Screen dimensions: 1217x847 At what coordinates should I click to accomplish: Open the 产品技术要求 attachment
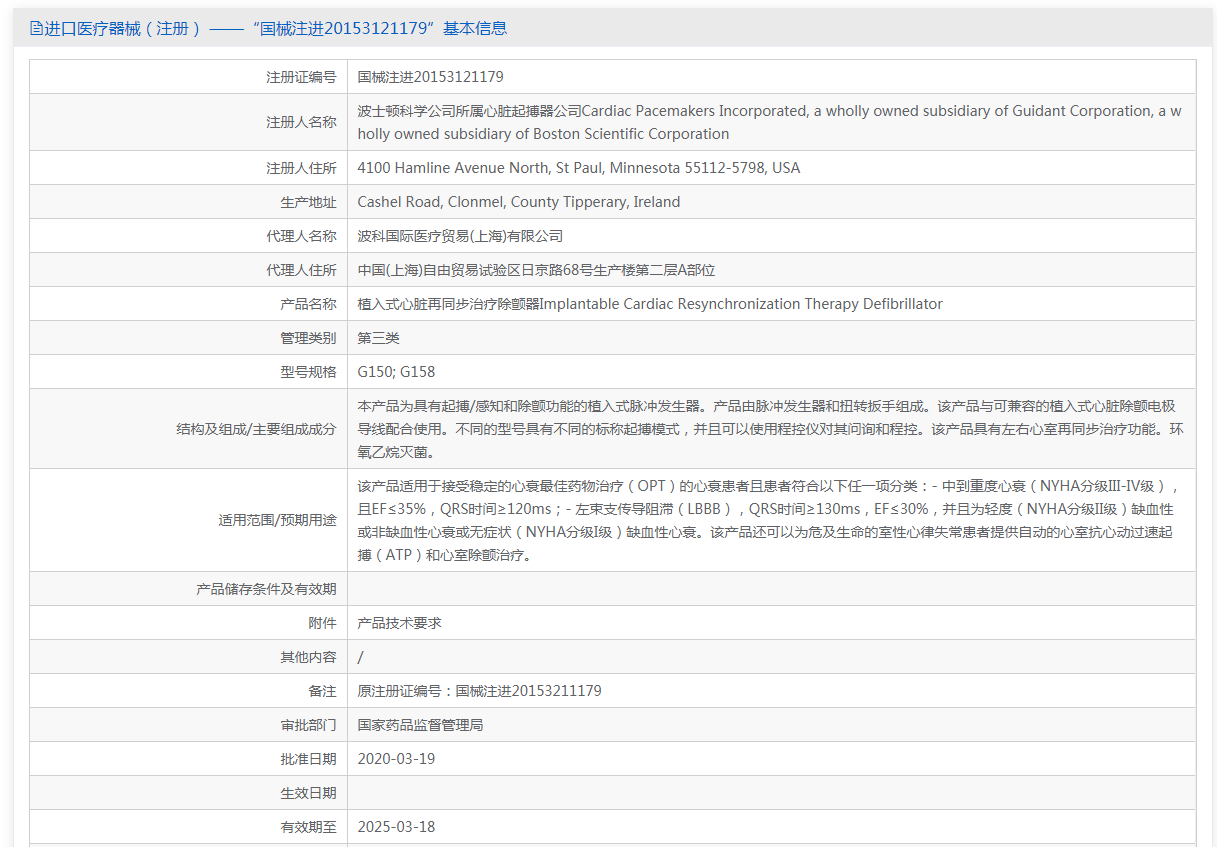click(x=400, y=623)
